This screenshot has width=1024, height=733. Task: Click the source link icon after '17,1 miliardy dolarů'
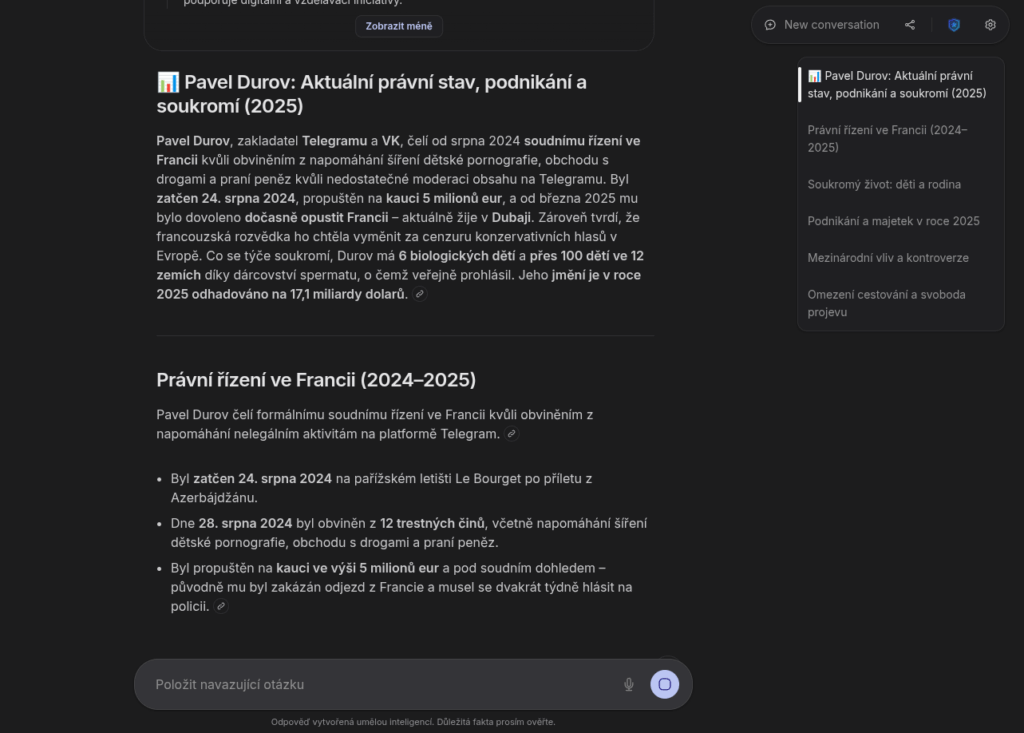point(420,294)
